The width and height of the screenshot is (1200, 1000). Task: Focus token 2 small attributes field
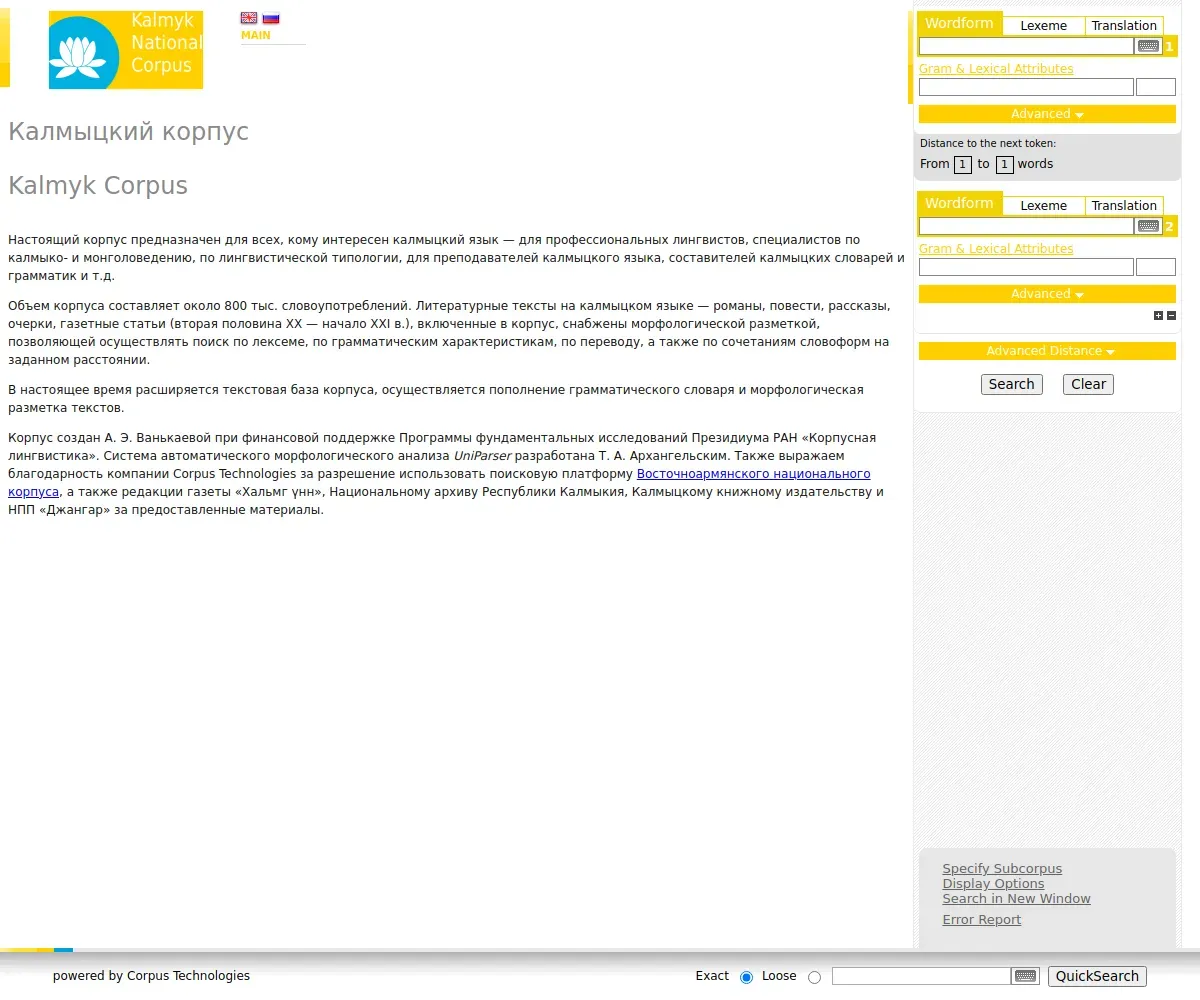click(x=1156, y=267)
